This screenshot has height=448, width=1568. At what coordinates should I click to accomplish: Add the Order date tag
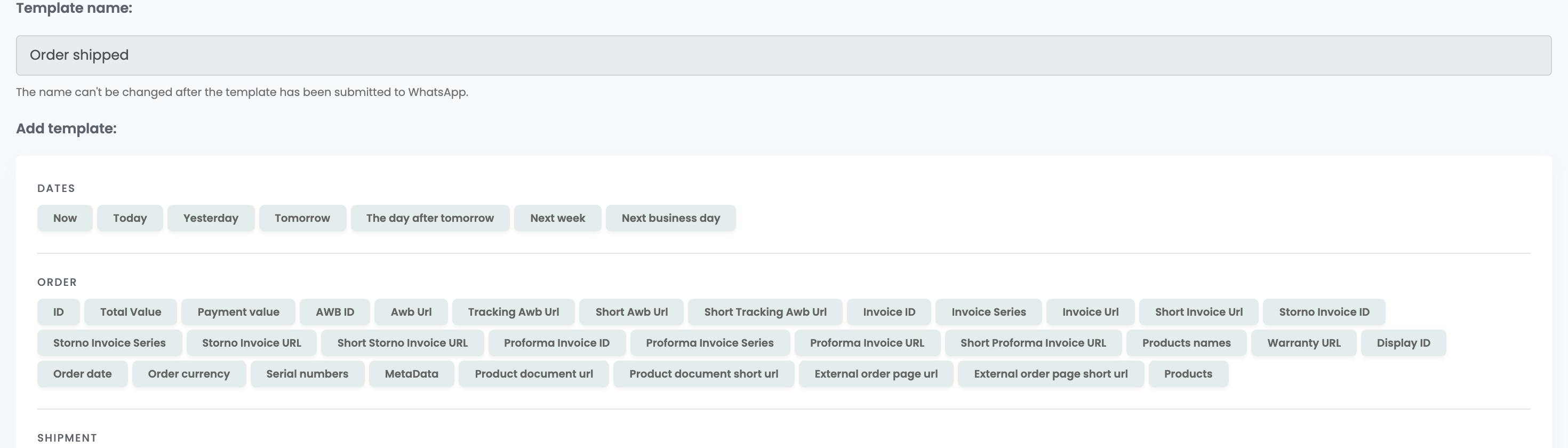click(x=82, y=374)
